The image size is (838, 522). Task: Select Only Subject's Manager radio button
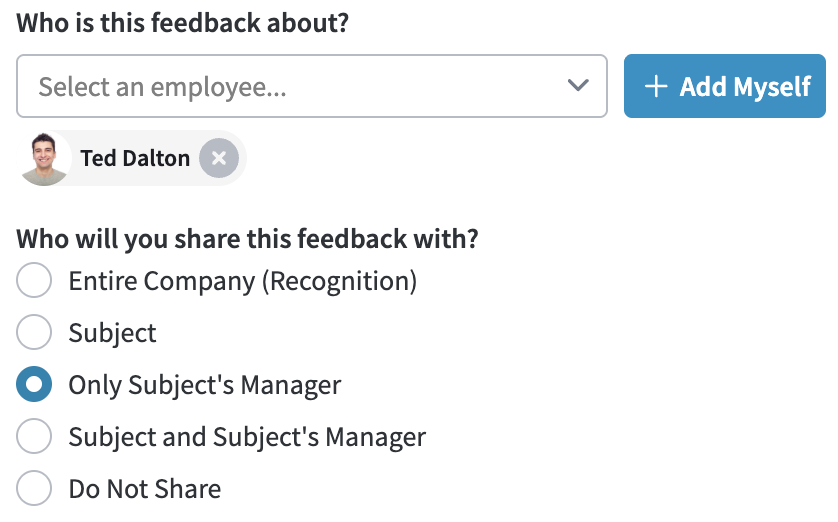pos(34,384)
